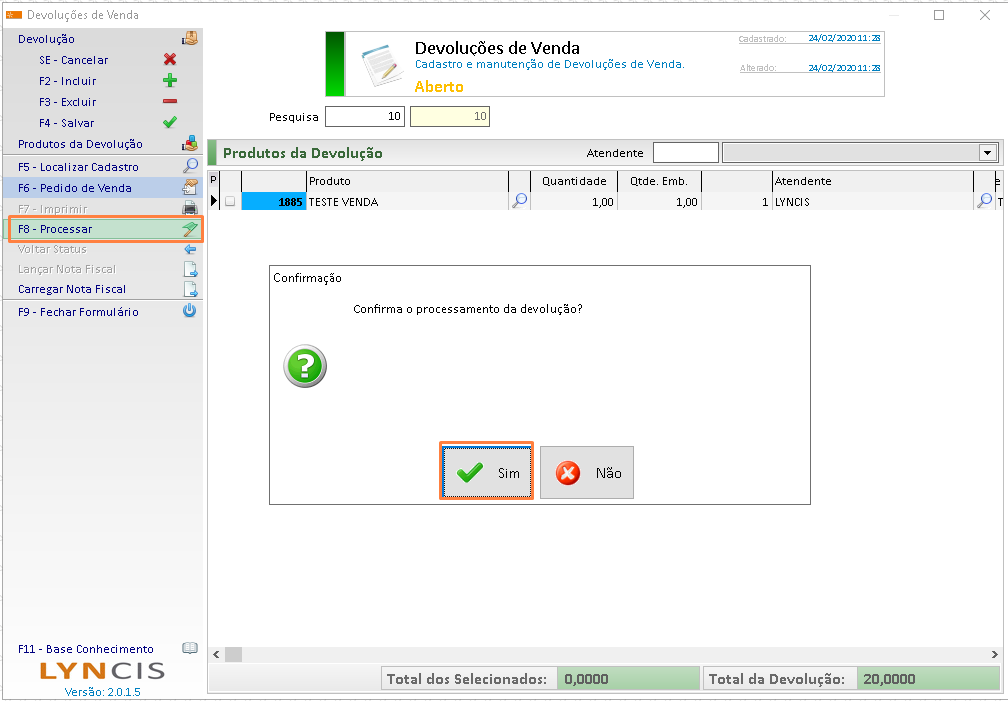Open the Atendente dropdown list
The image size is (1008, 701).
coord(988,153)
